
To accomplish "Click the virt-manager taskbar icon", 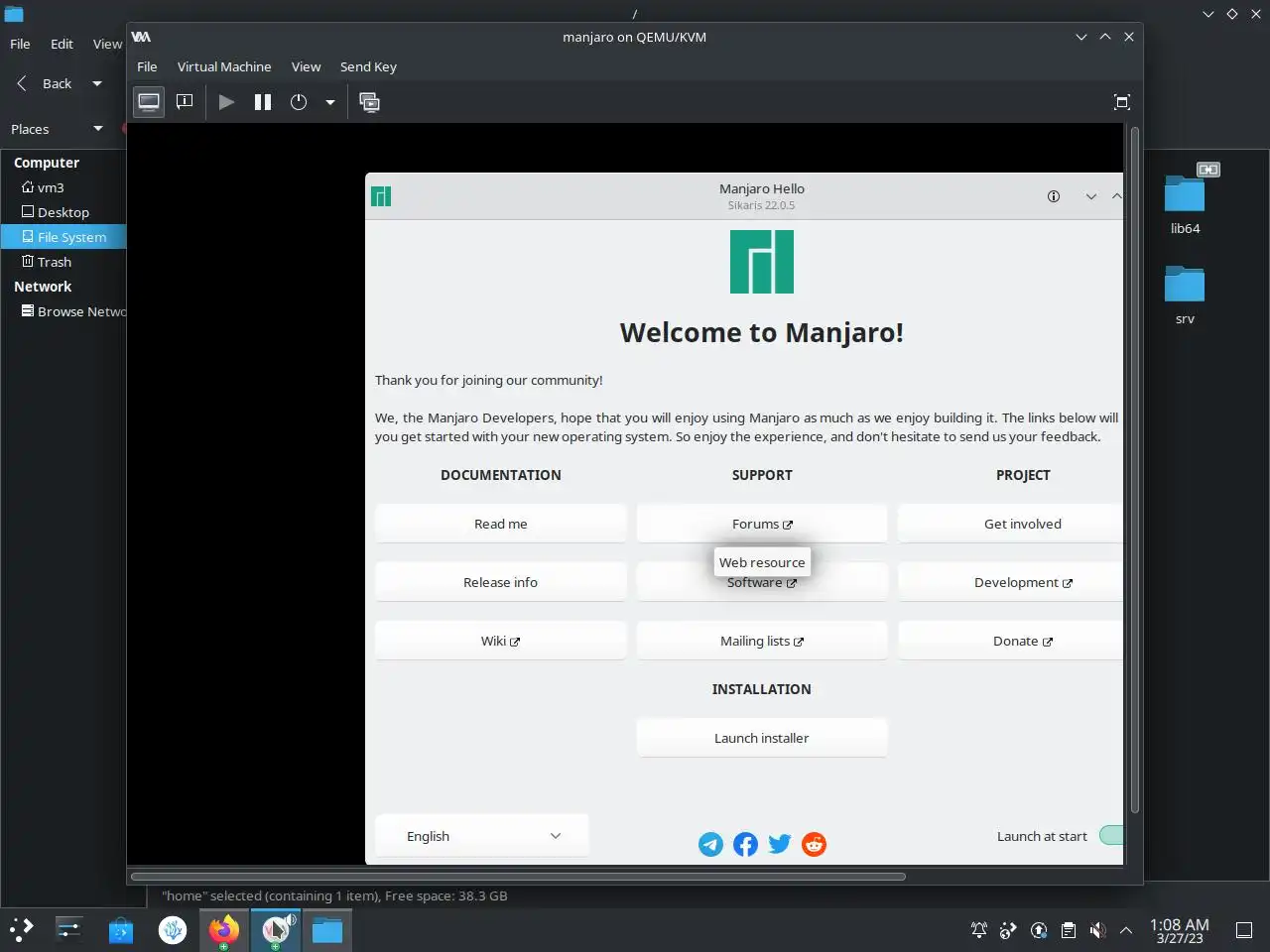I will pyautogui.click(x=276, y=929).
